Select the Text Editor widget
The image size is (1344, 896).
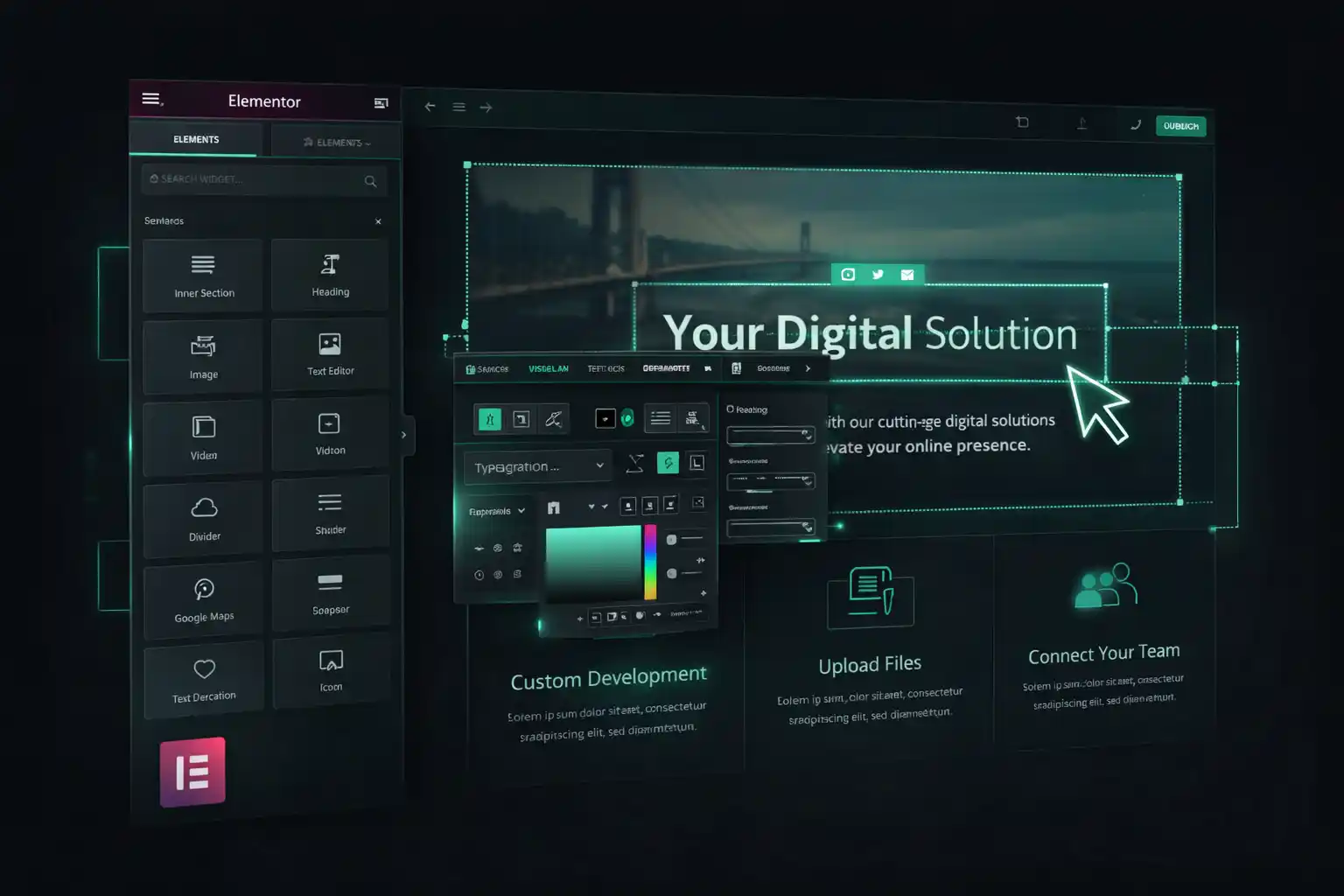coord(330,353)
